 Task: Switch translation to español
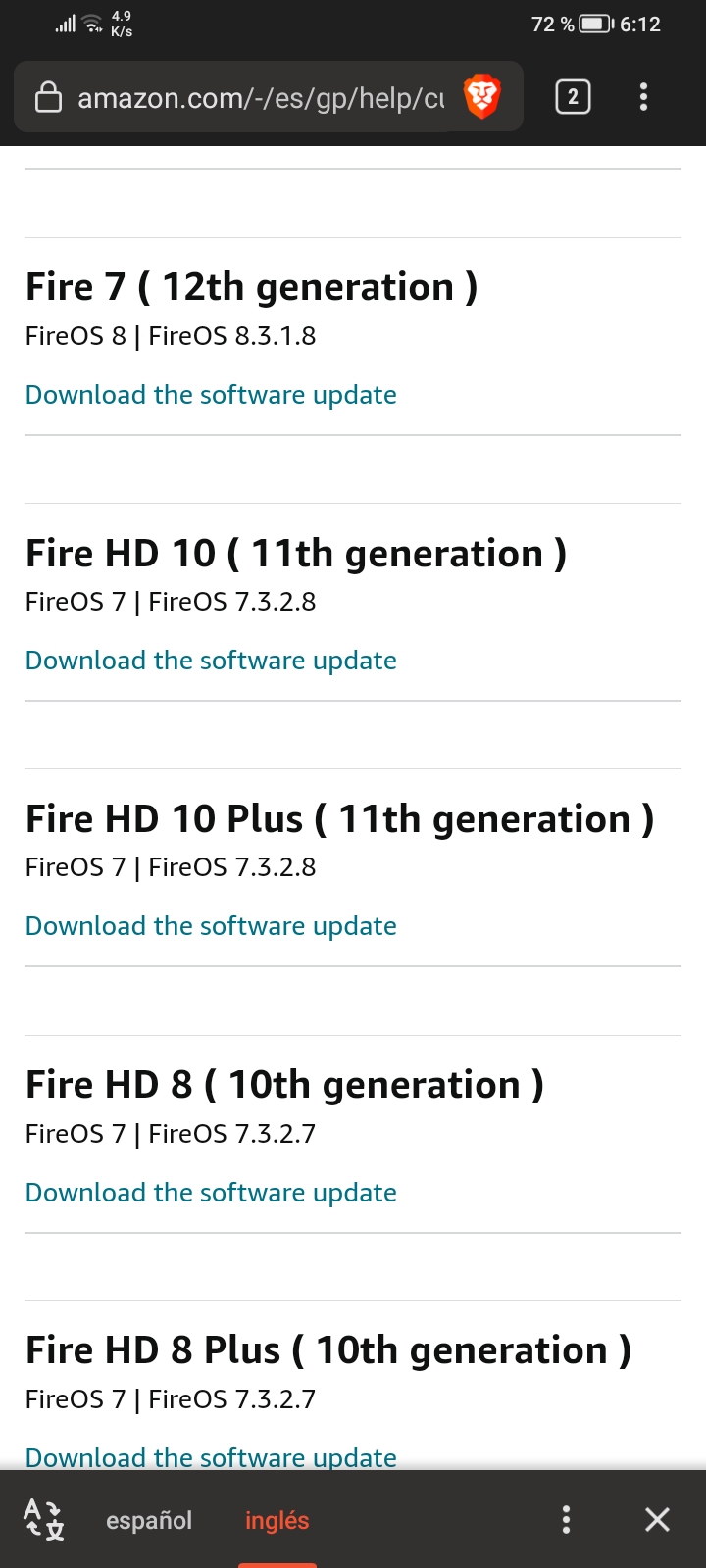[x=149, y=1520]
